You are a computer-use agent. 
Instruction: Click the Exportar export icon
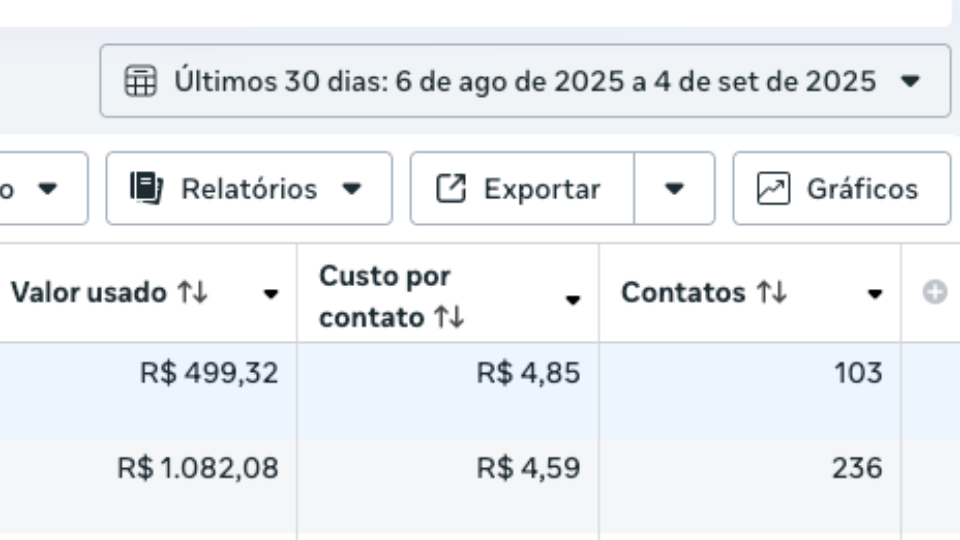point(452,189)
